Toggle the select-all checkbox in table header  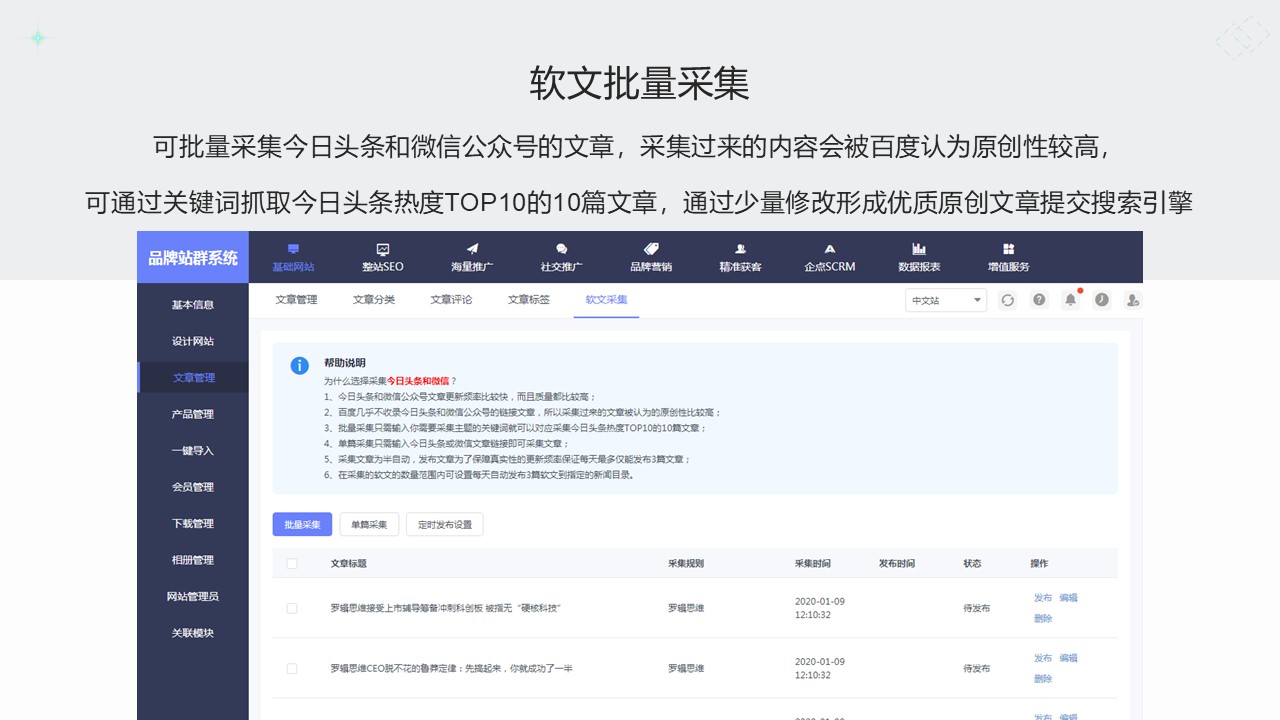[x=292, y=563]
